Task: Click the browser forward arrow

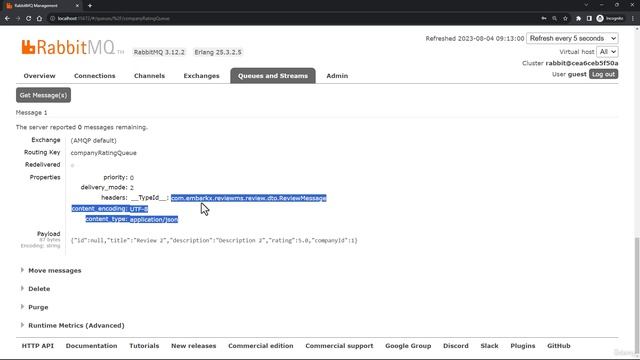Action: (x=18, y=18)
